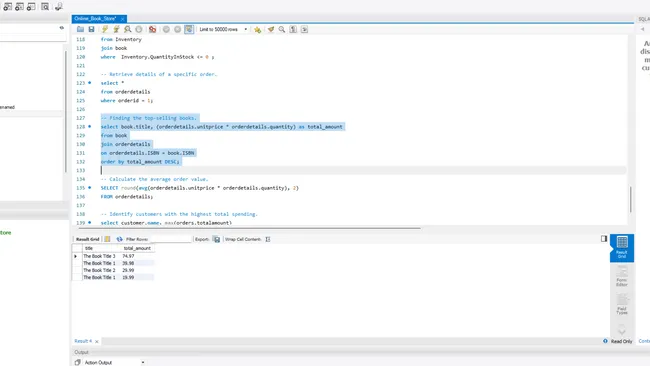
Task: Click the 'Calculate the average order value' comment
Action: [x=154, y=179]
